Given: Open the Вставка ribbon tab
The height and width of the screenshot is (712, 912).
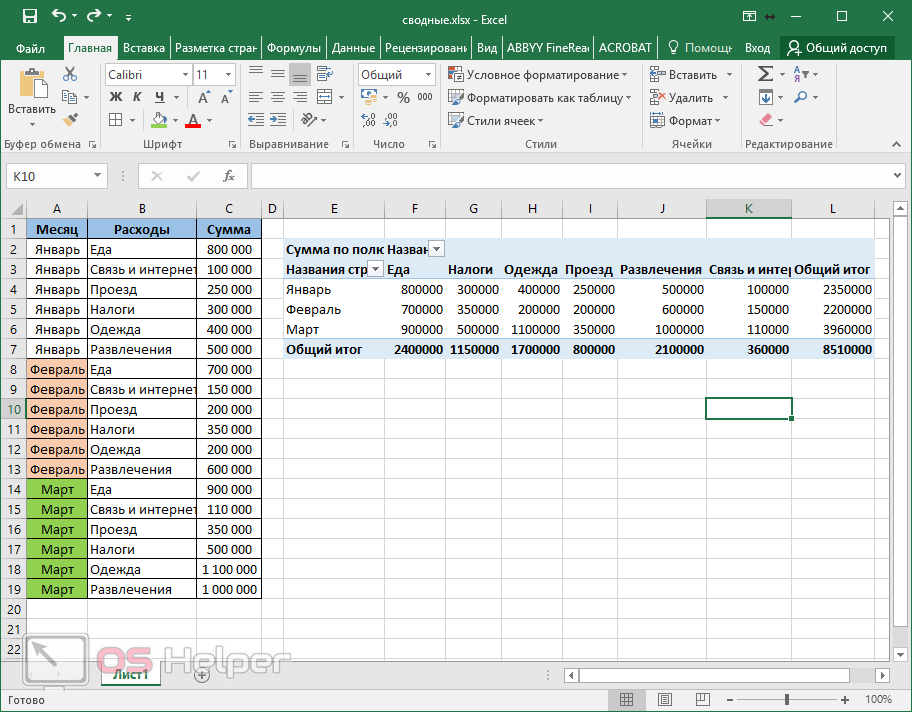Looking at the screenshot, I should 144,48.
